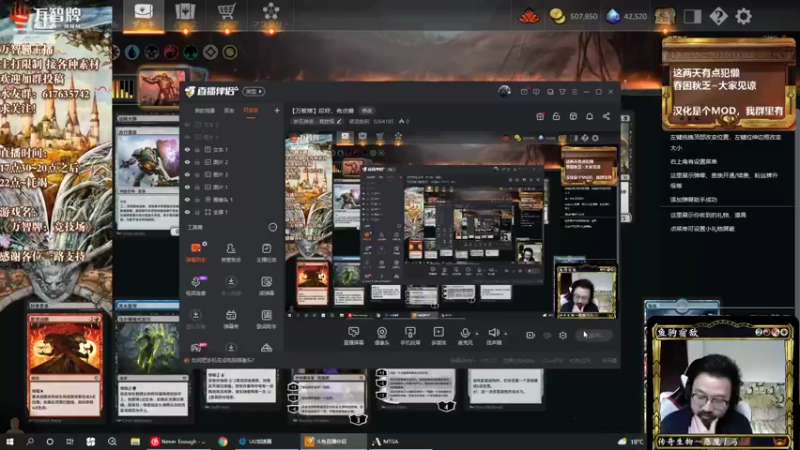The image size is (800, 450).
Task: Open the microphone video-link tool in toolbox
Action: coord(196,286)
